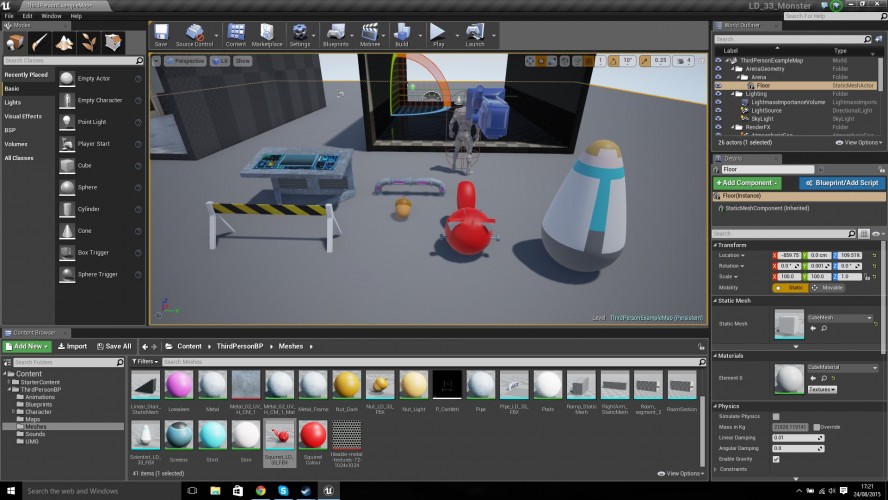Screen dimensions: 888x500
Task: Toggle Enable Gravity checkbox
Action: tap(776, 459)
